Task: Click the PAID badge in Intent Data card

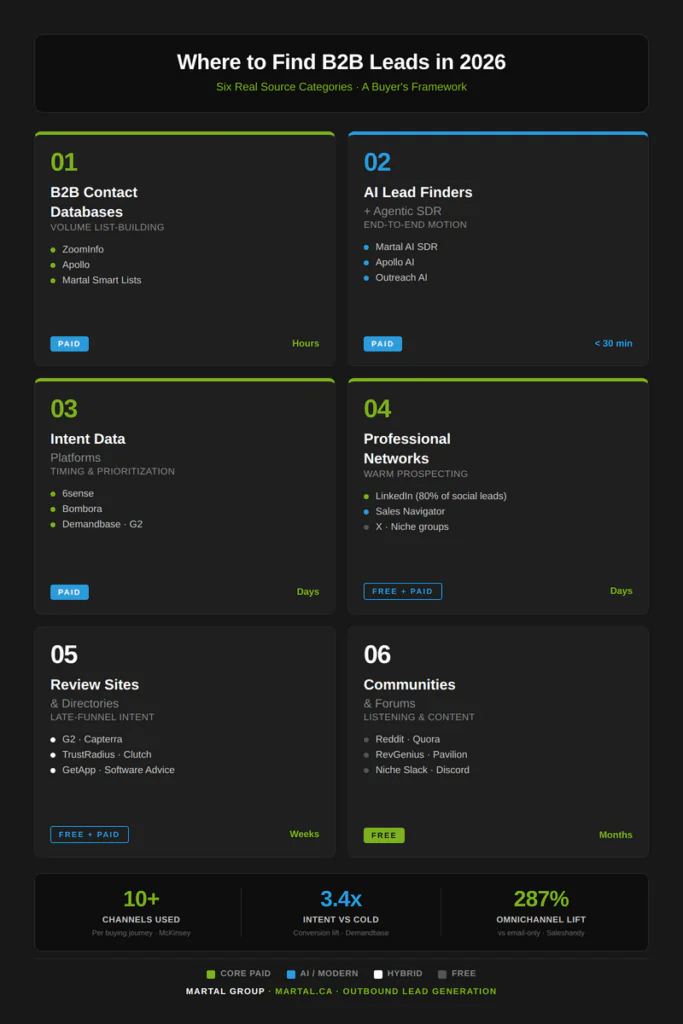Action: point(69,592)
